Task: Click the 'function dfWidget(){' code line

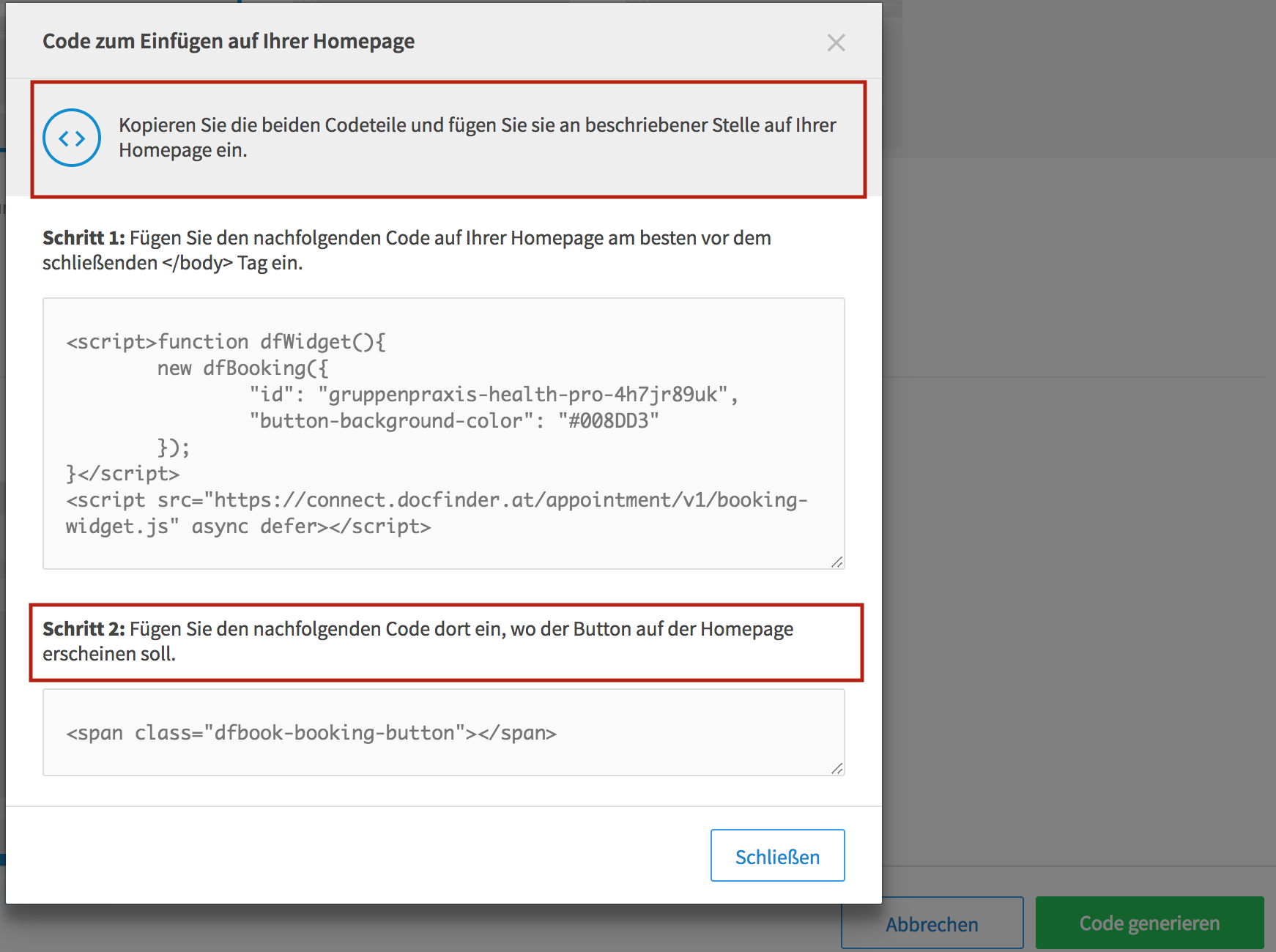Action: pyautogui.click(x=226, y=342)
